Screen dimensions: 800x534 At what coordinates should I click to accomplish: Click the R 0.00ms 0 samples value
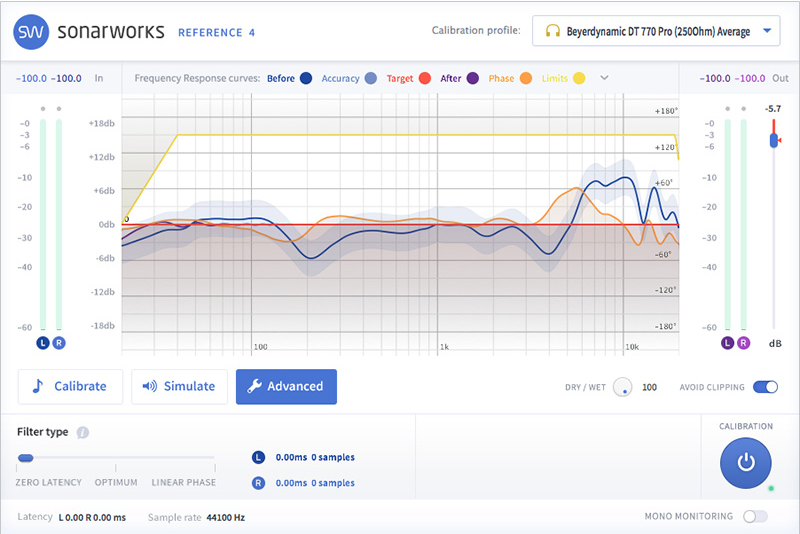pos(315,483)
